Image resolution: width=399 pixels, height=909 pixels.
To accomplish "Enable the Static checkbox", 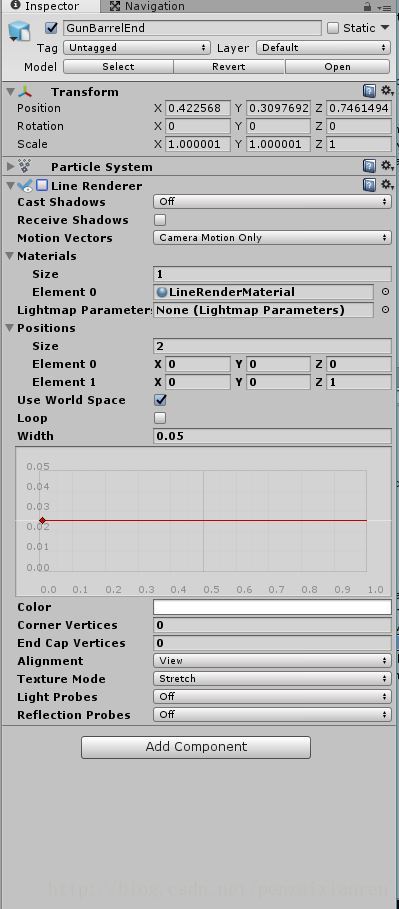I will coord(333,28).
